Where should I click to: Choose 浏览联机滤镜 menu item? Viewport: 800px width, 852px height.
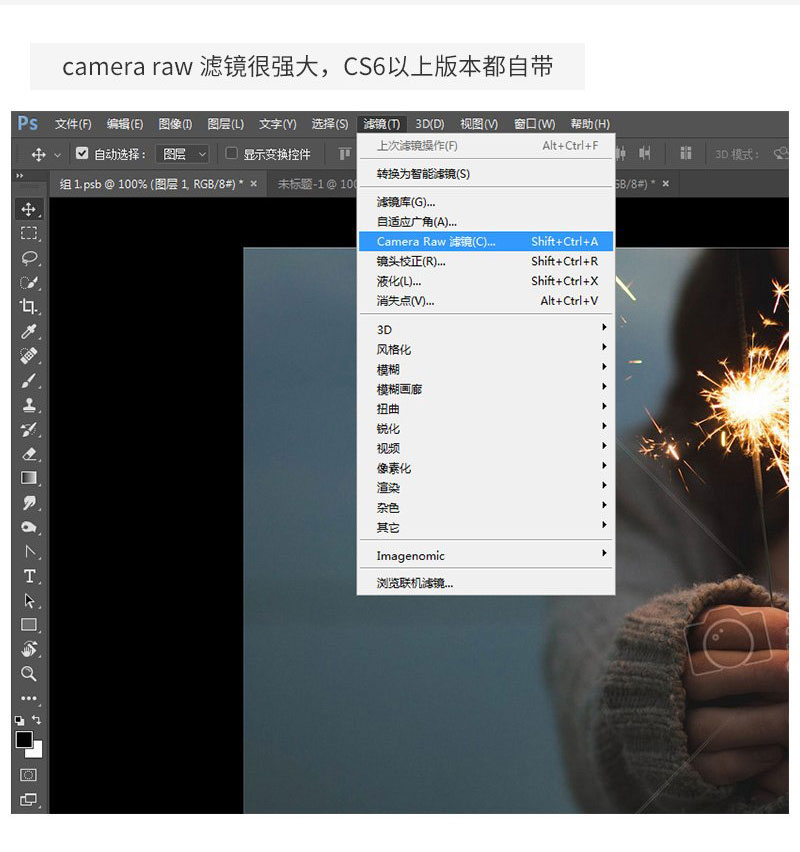[x=486, y=583]
